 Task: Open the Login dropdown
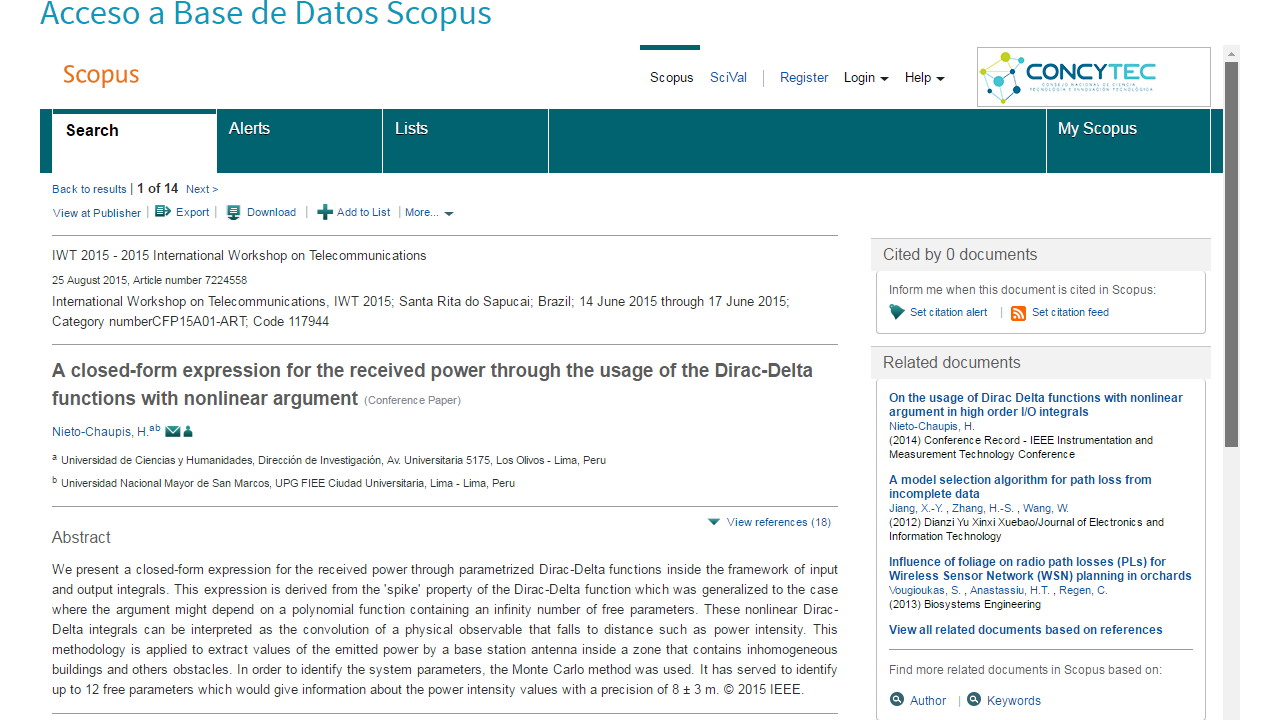click(866, 78)
